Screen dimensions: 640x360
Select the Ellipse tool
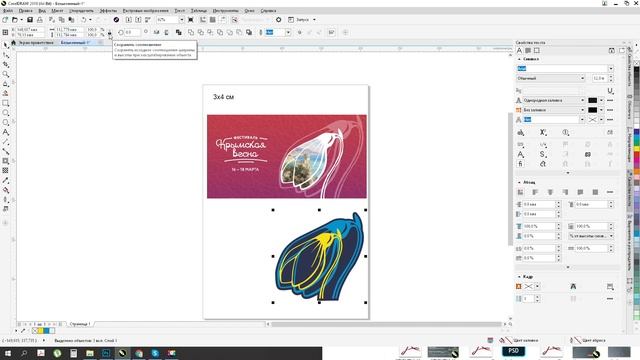[x=5, y=113]
